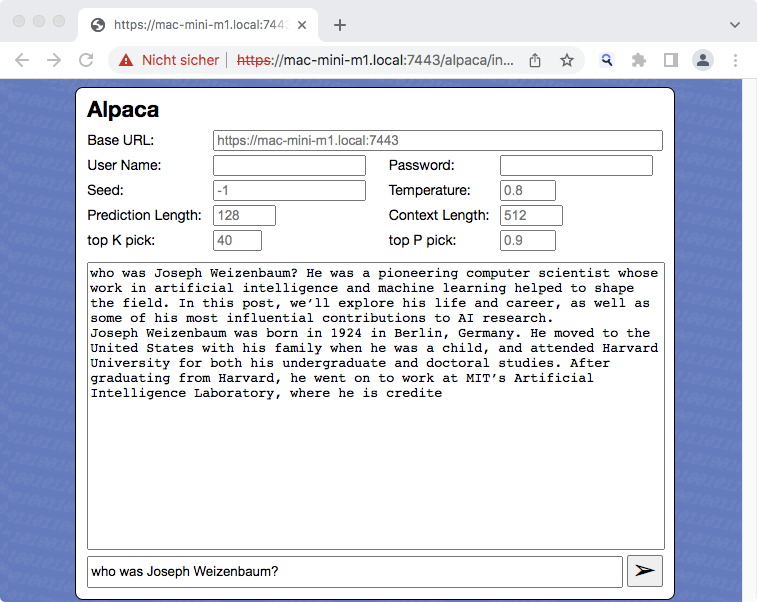Image resolution: width=757 pixels, height=602 pixels.
Task: Open the search extension icon
Action: pos(606,60)
